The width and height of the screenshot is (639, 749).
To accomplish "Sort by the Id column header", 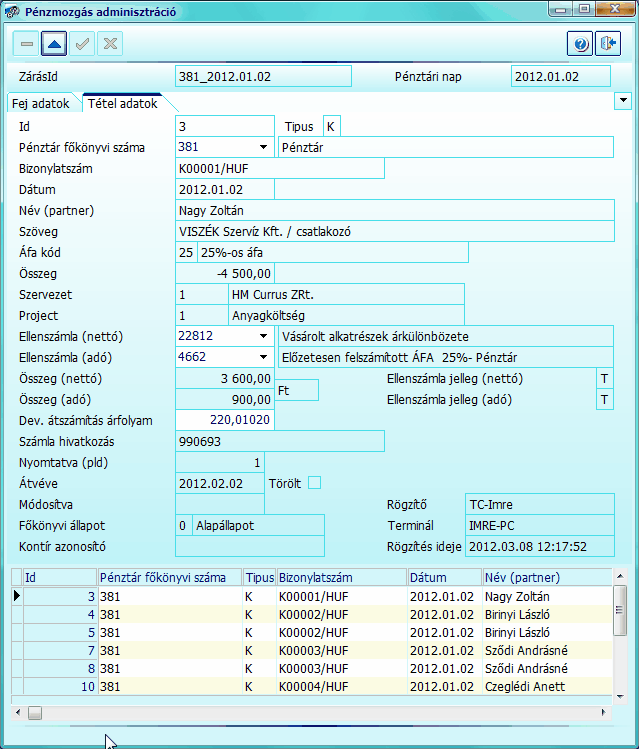I will pyautogui.click(x=60, y=578).
